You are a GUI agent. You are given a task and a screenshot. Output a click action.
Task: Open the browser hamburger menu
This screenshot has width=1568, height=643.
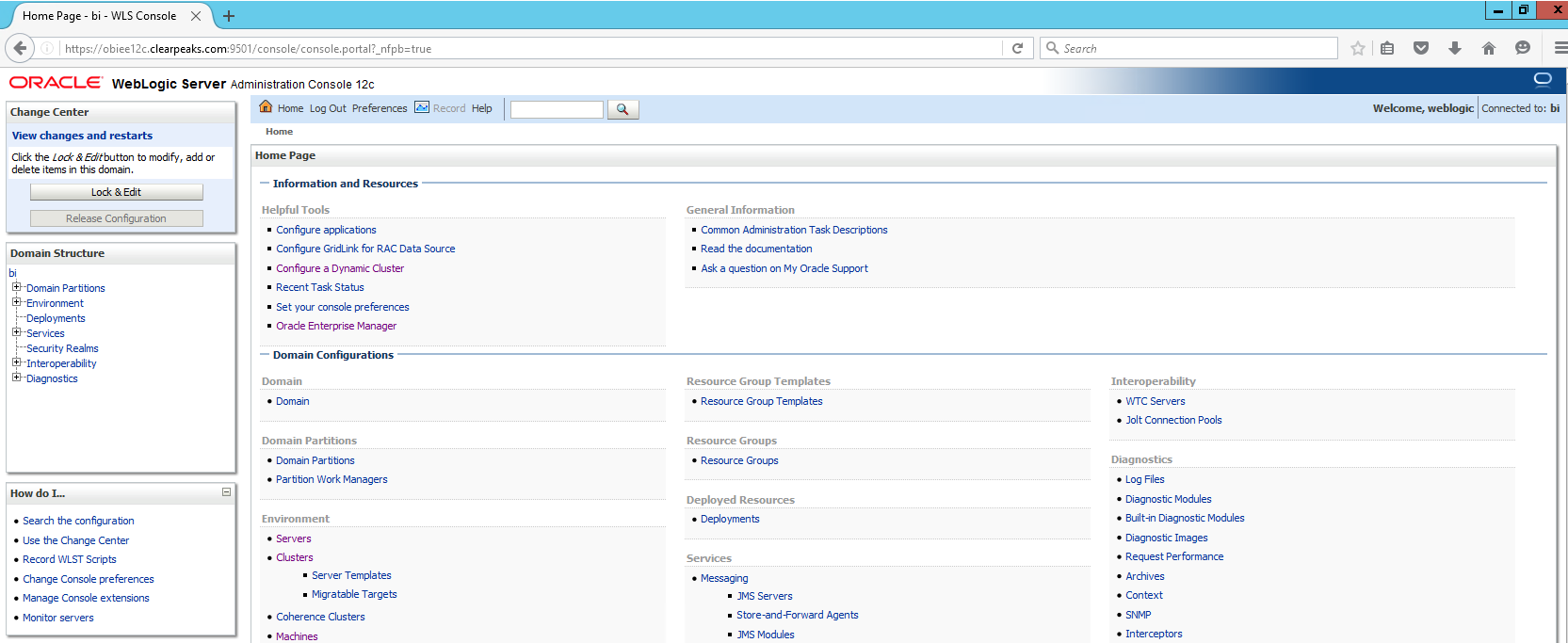click(1560, 48)
